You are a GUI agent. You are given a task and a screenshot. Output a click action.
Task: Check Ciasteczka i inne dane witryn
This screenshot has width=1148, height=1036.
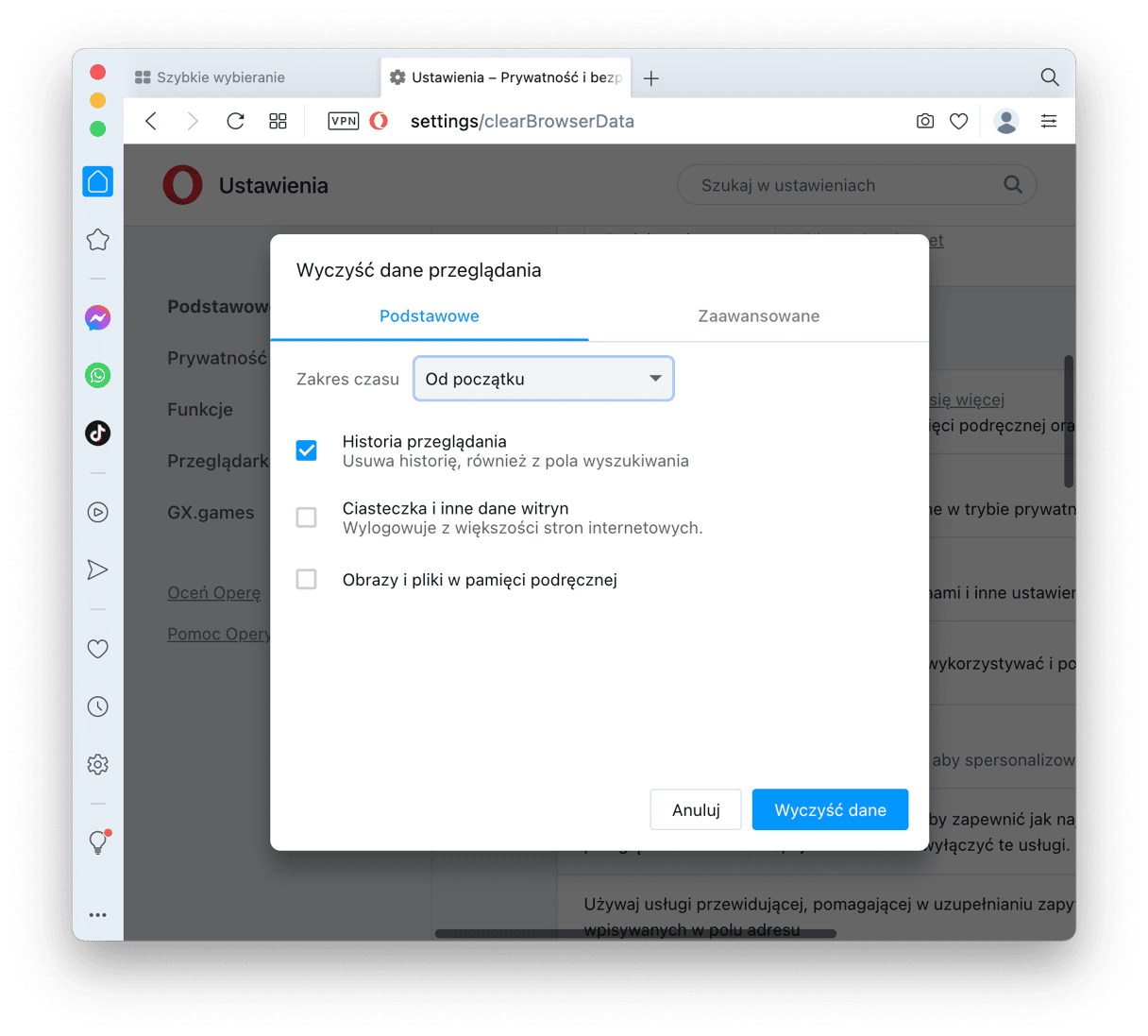306,518
